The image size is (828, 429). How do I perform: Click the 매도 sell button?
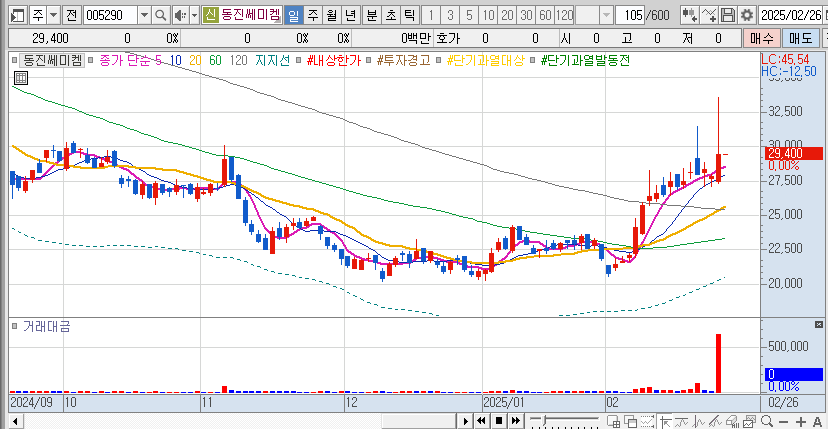[x=801, y=38]
